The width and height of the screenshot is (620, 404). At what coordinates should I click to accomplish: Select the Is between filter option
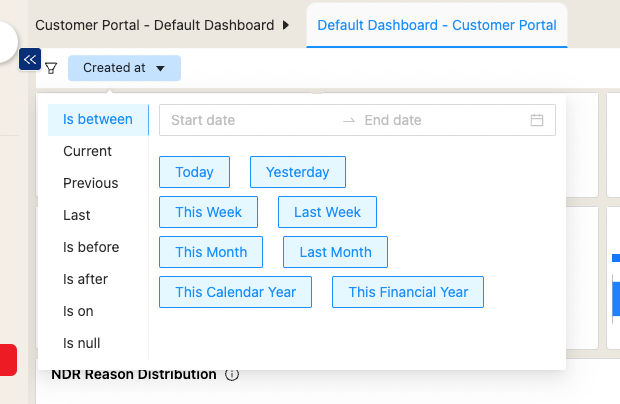98,120
